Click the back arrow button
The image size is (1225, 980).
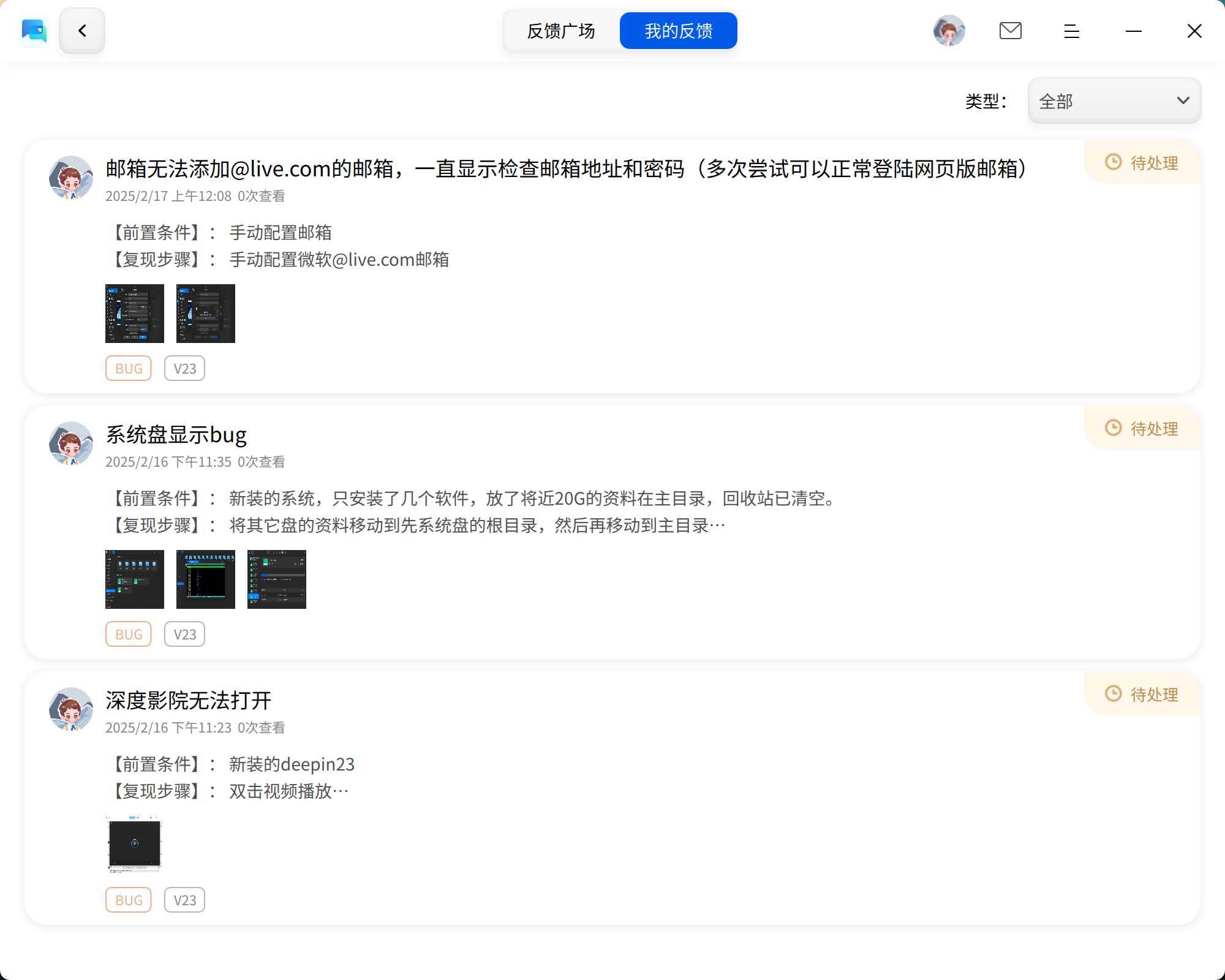coord(82,31)
